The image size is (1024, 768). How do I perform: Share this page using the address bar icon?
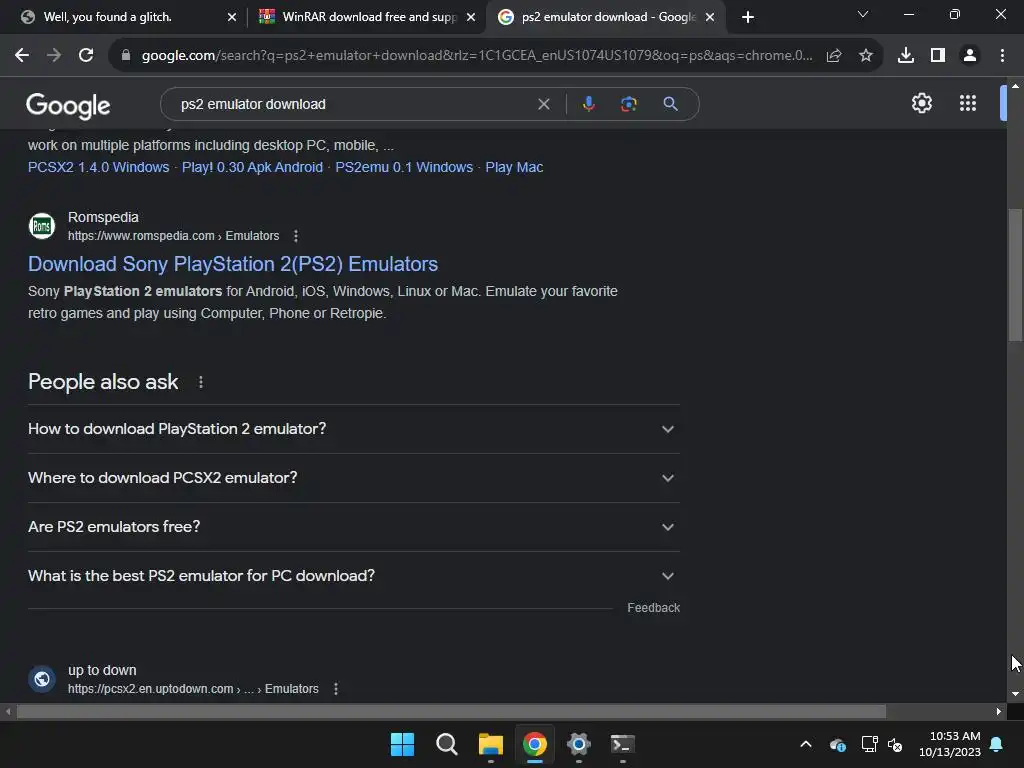(834, 56)
